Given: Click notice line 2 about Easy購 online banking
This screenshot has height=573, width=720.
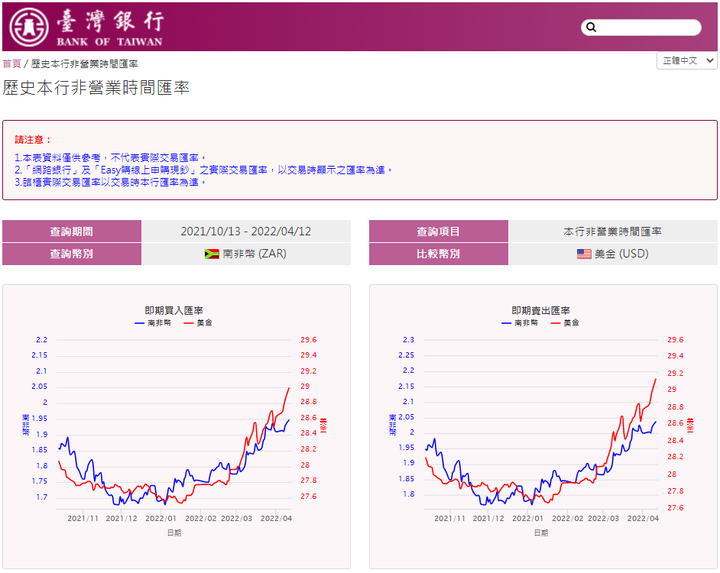Looking at the screenshot, I should coord(203,170).
